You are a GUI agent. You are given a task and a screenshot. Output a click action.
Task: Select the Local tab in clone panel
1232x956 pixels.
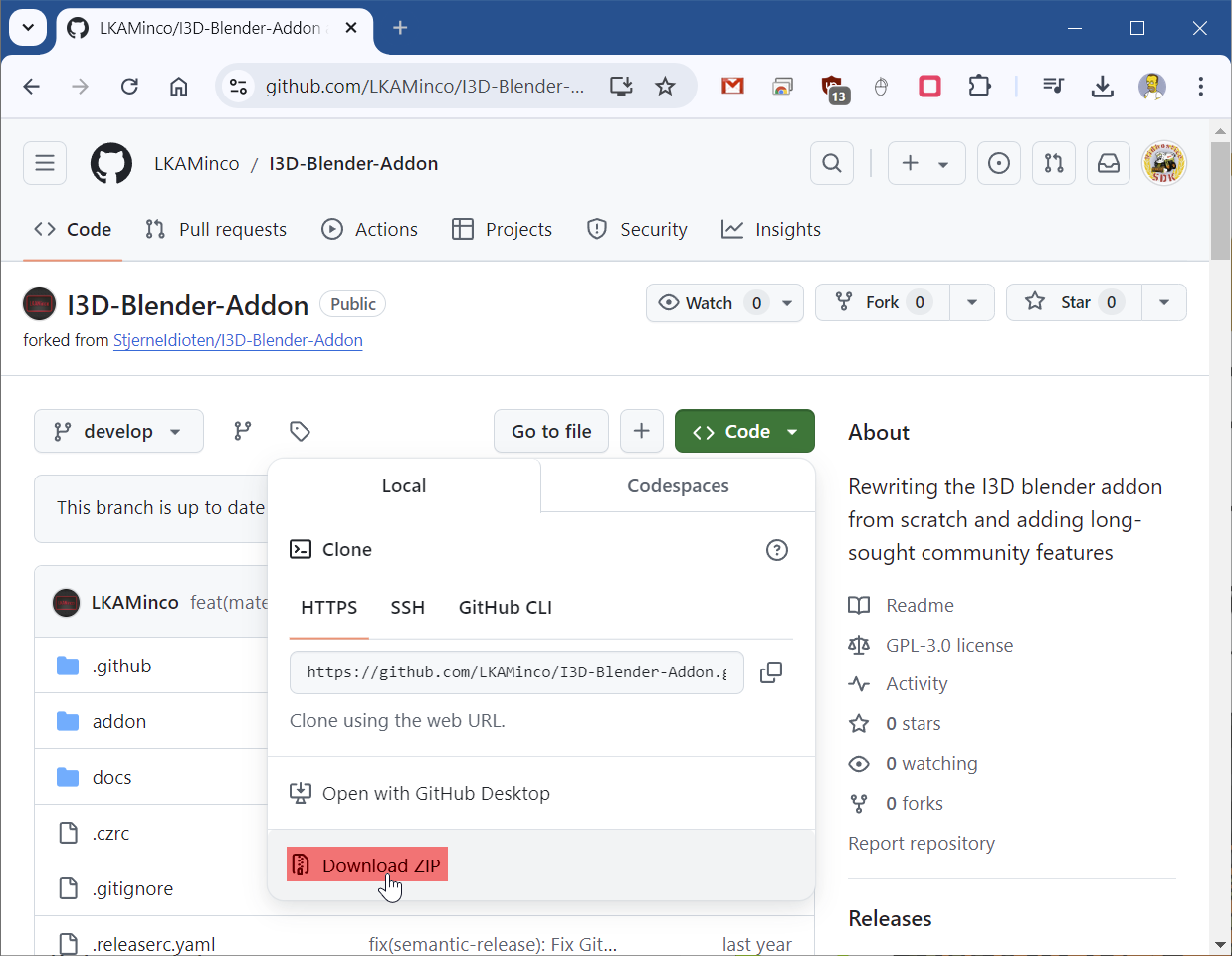[404, 486]
